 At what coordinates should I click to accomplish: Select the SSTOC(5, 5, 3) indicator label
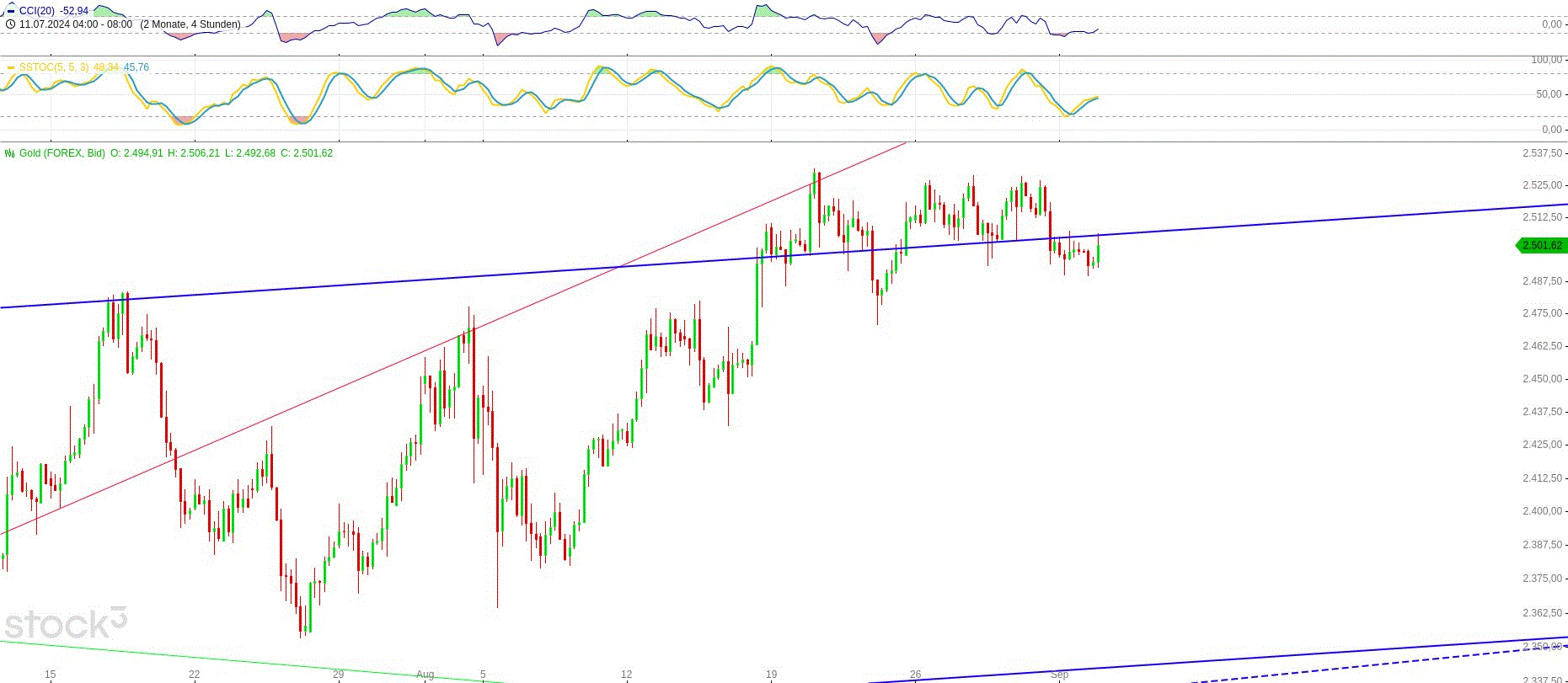click(x=54, y=67)
